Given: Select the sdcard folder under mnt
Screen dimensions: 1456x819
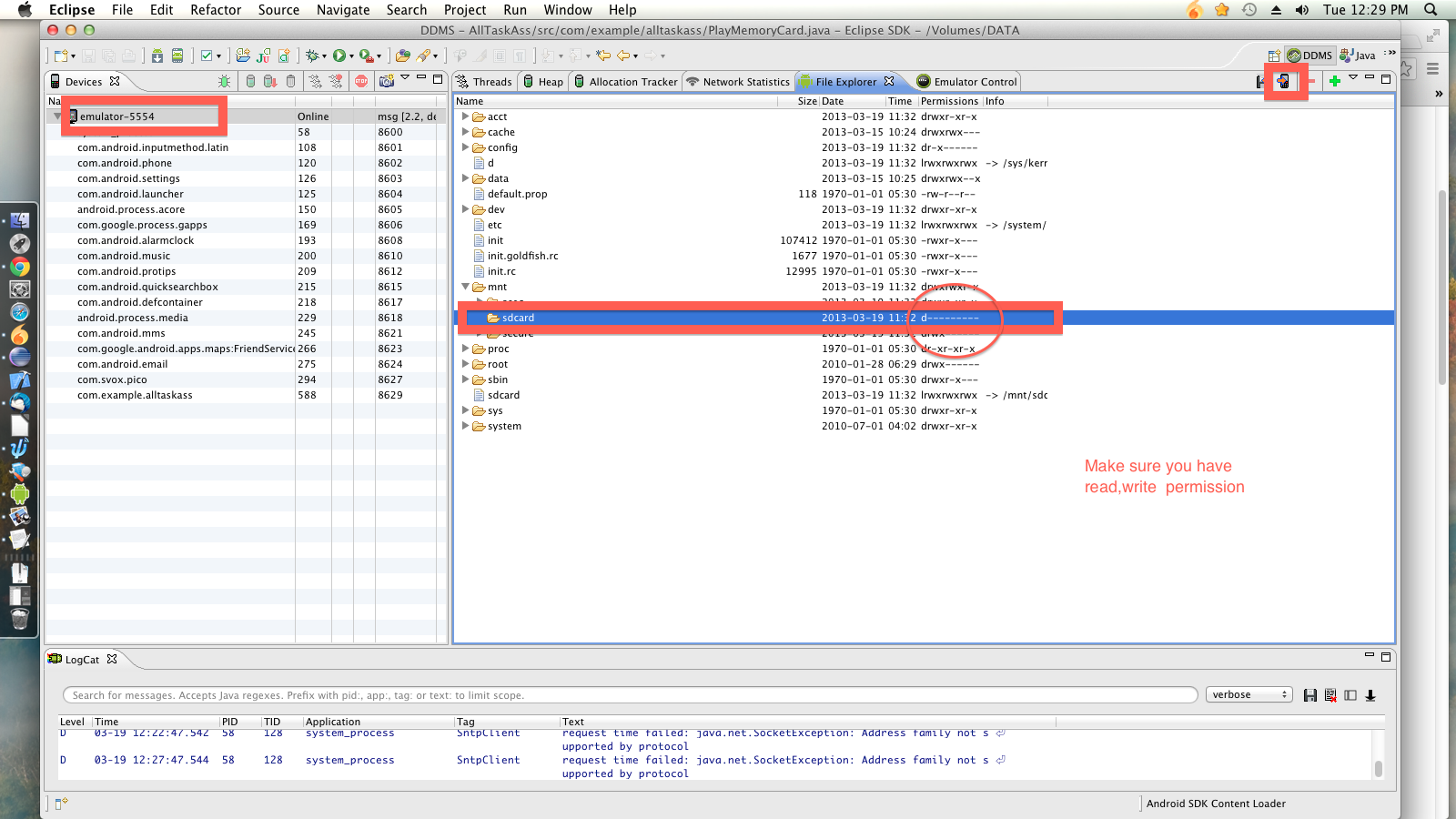Looking at the screenshot, I should [x=518, y=318].
